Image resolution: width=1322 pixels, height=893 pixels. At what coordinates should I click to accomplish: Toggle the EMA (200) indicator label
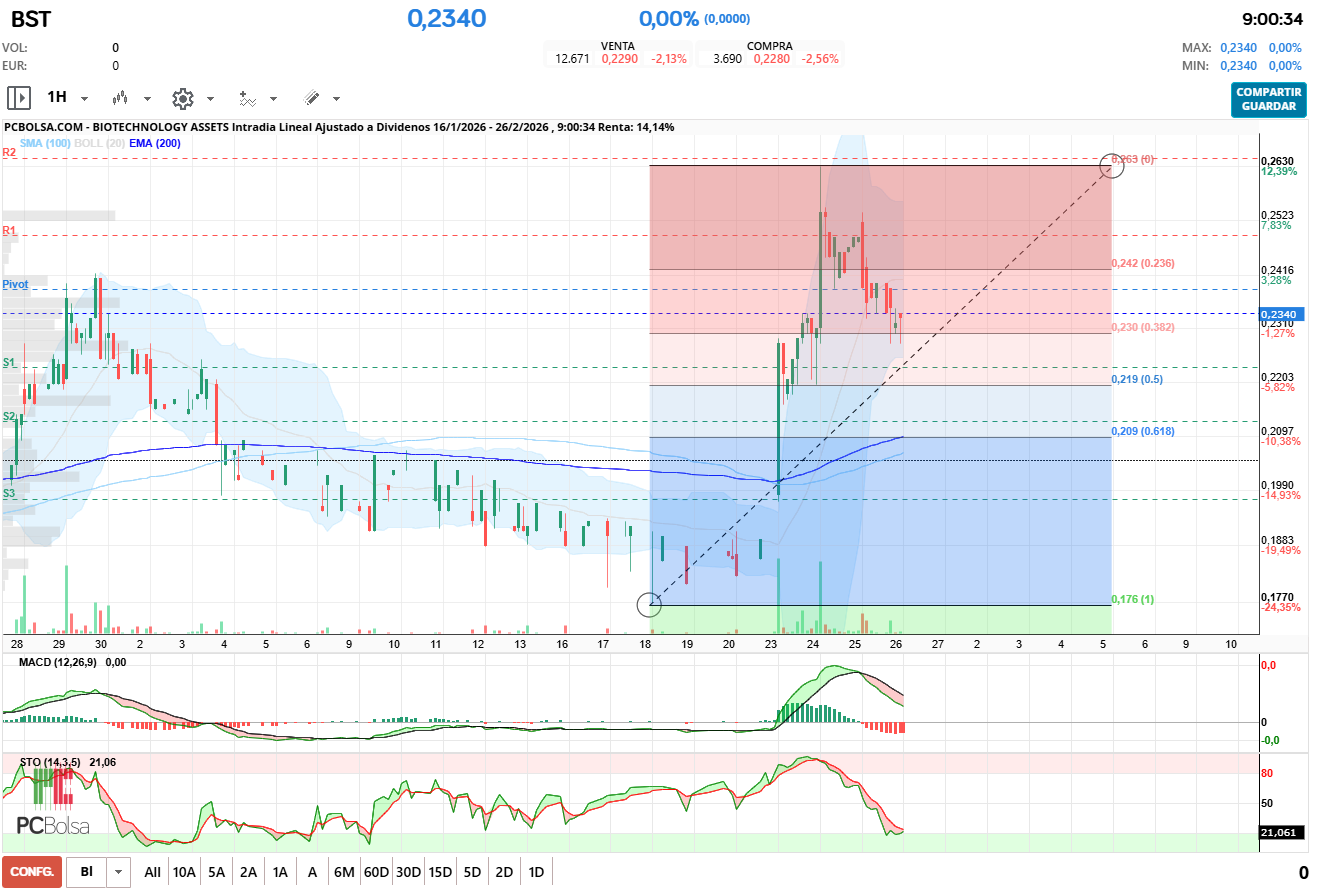point(154,143)
